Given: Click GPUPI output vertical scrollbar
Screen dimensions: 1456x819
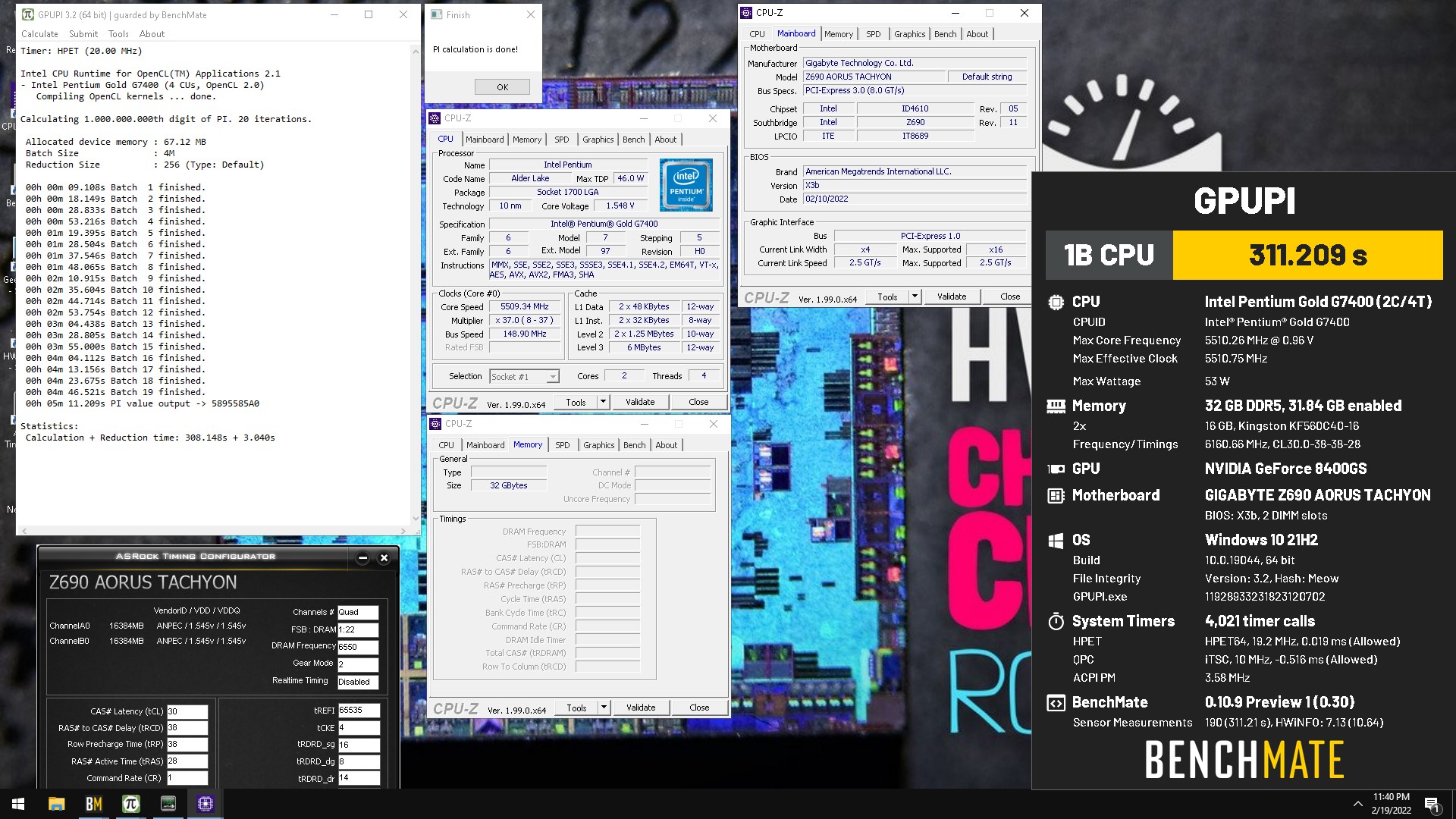Looking at the screenshot, I should click(x=415, y=284).
